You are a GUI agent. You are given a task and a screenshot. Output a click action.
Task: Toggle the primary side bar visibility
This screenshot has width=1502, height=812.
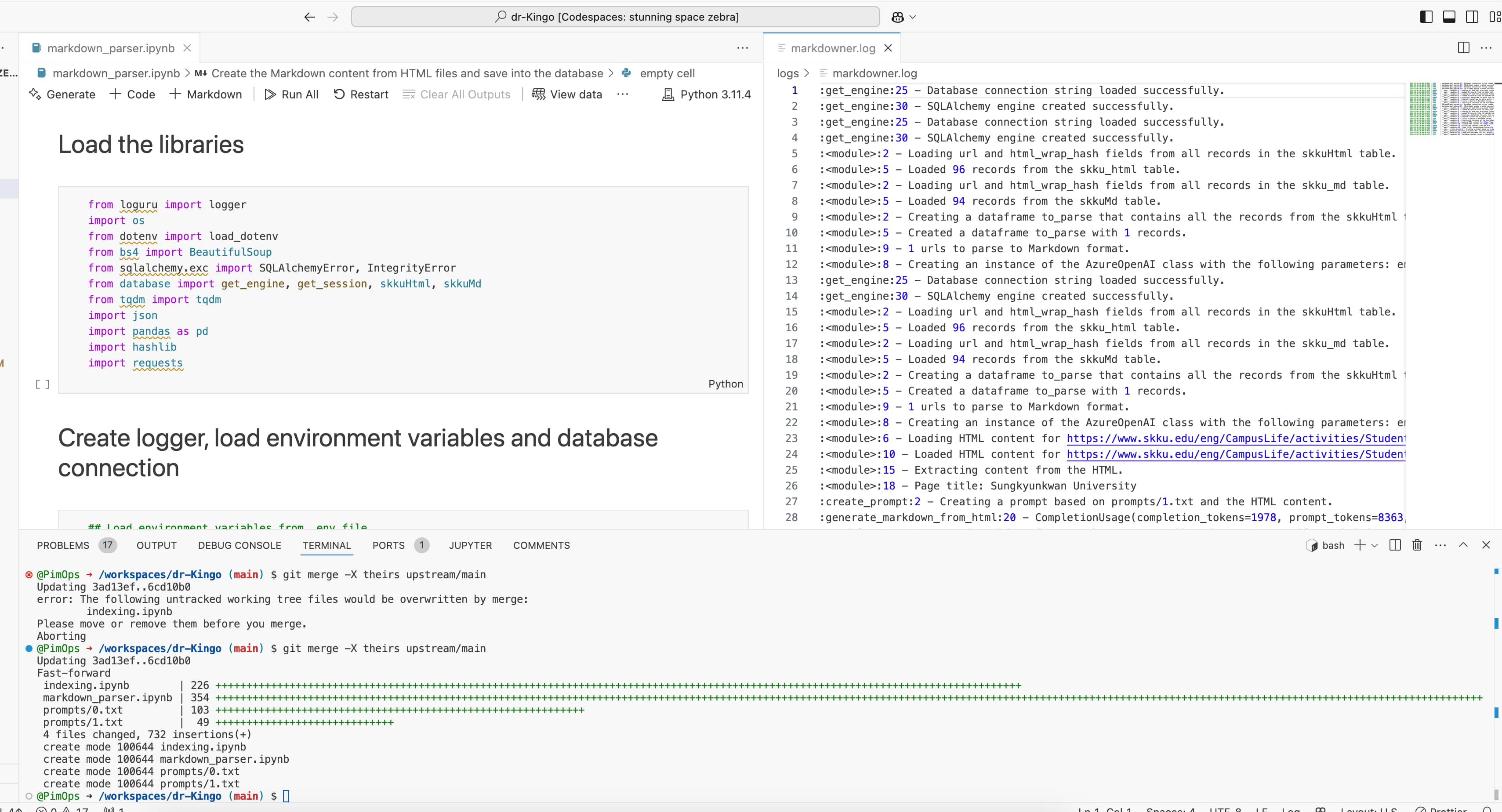pyautogui.click(x=1426, y=17)
